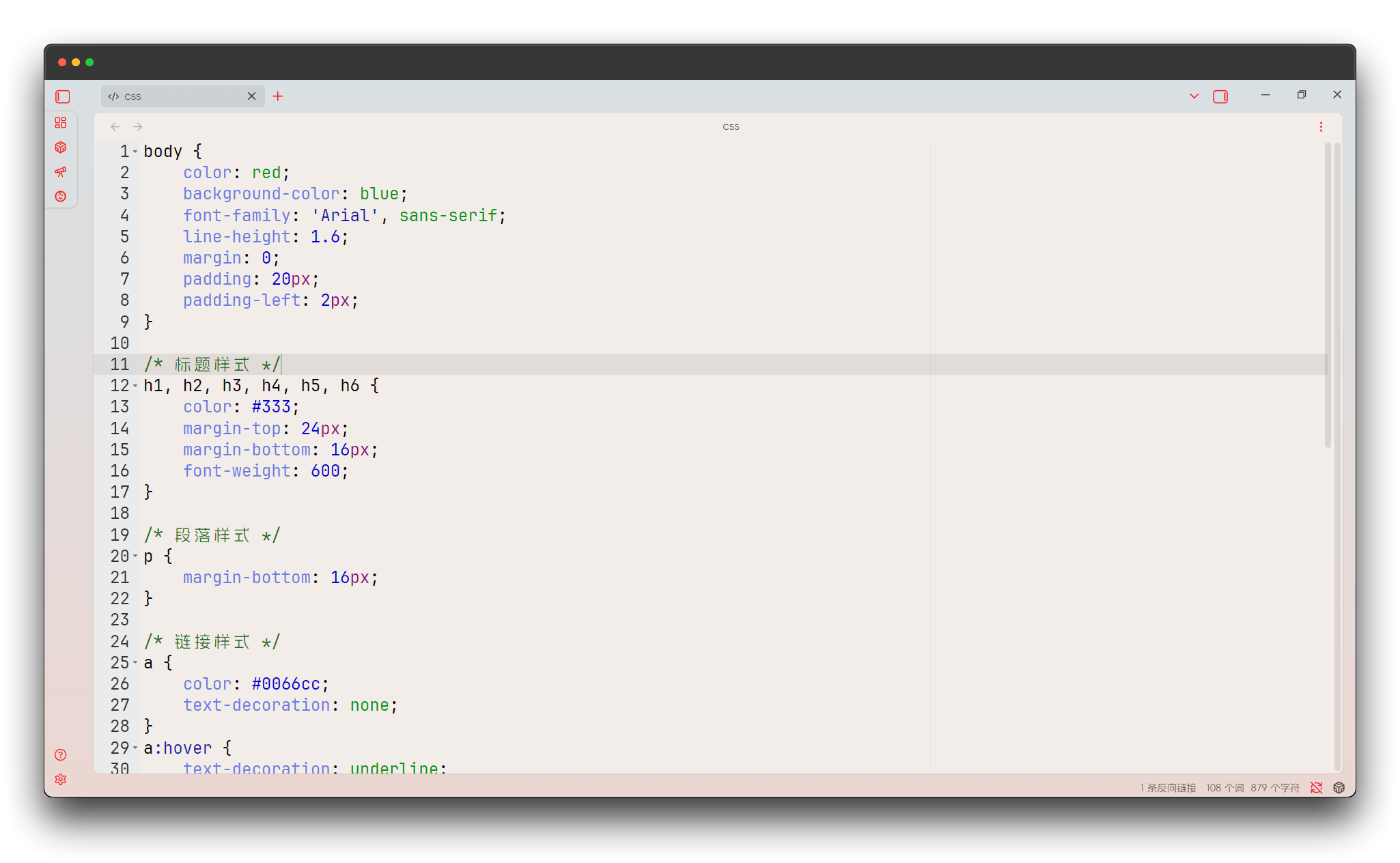Toggle the sidebar panel icon top left
Screen dimensions: 1400x863
click(61, 96)
